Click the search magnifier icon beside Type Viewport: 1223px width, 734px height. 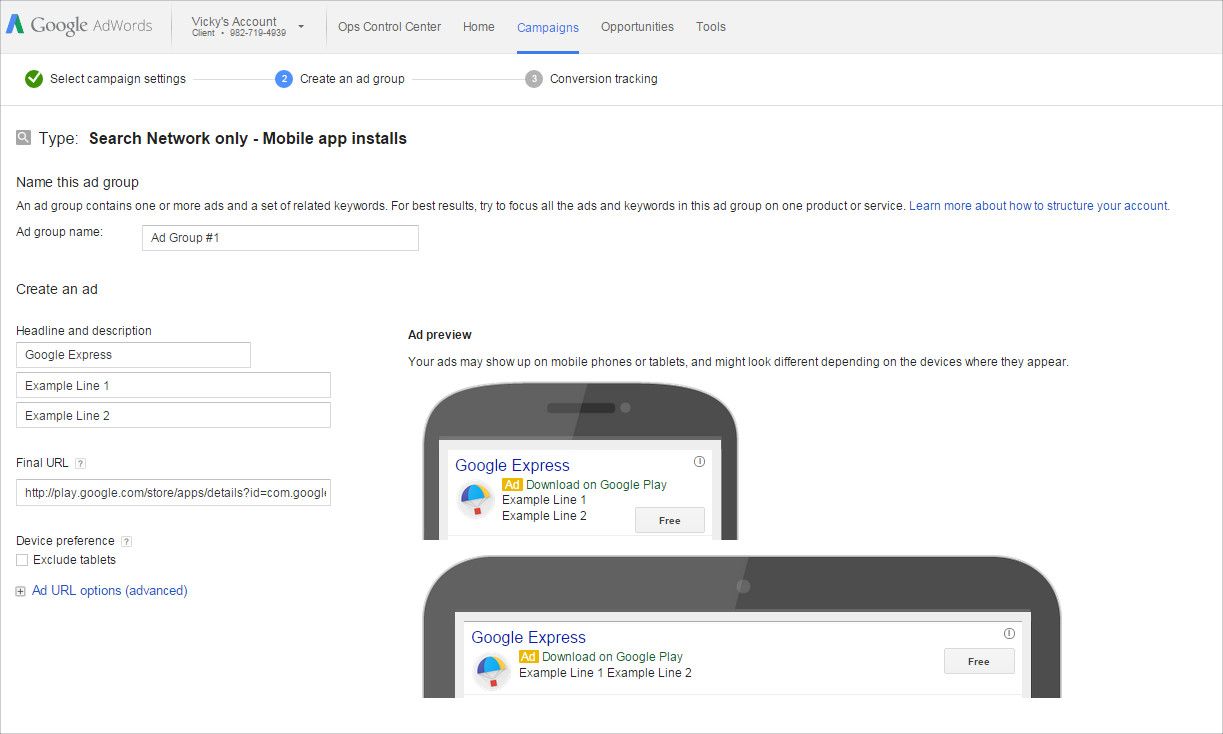click(x=24, y=138)
